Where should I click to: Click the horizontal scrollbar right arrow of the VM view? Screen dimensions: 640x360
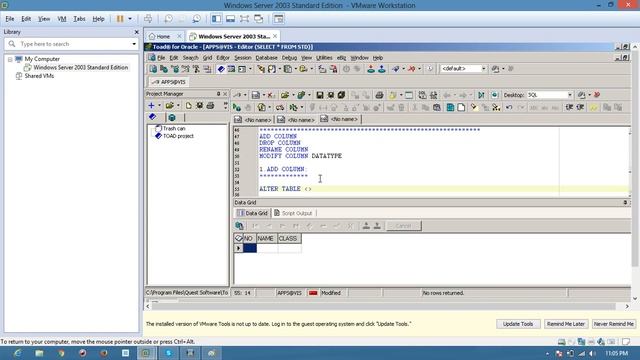[627, 306]
